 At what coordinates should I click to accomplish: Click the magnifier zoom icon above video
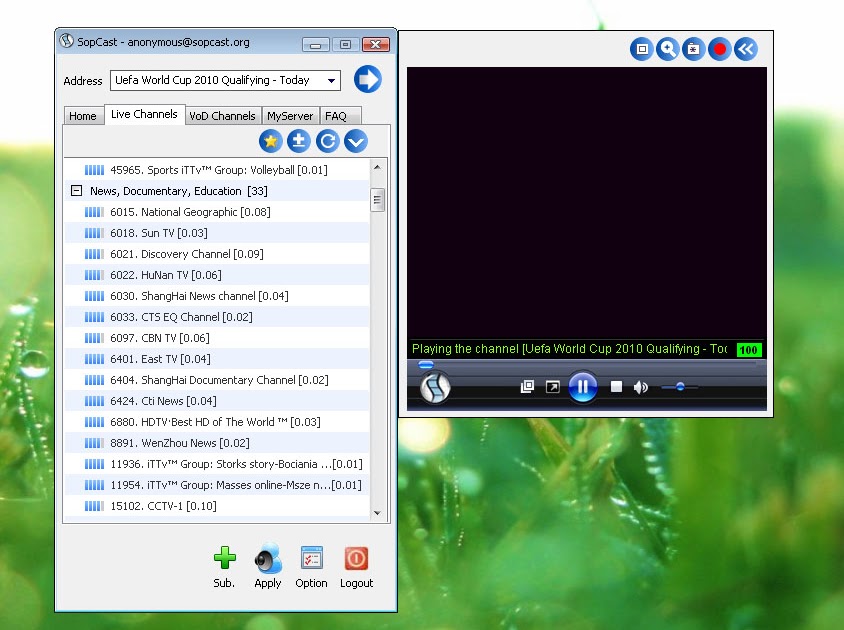pos(667,49)
